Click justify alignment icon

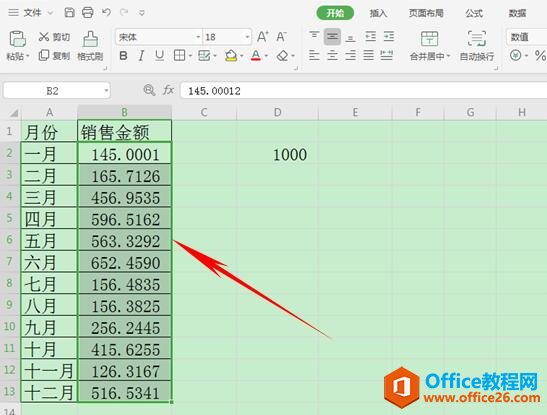point(369,55)
